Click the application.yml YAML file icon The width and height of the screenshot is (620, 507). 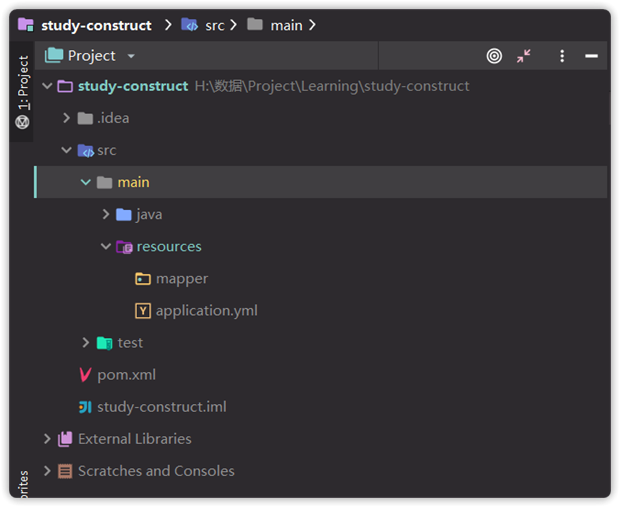click(143, 311)
